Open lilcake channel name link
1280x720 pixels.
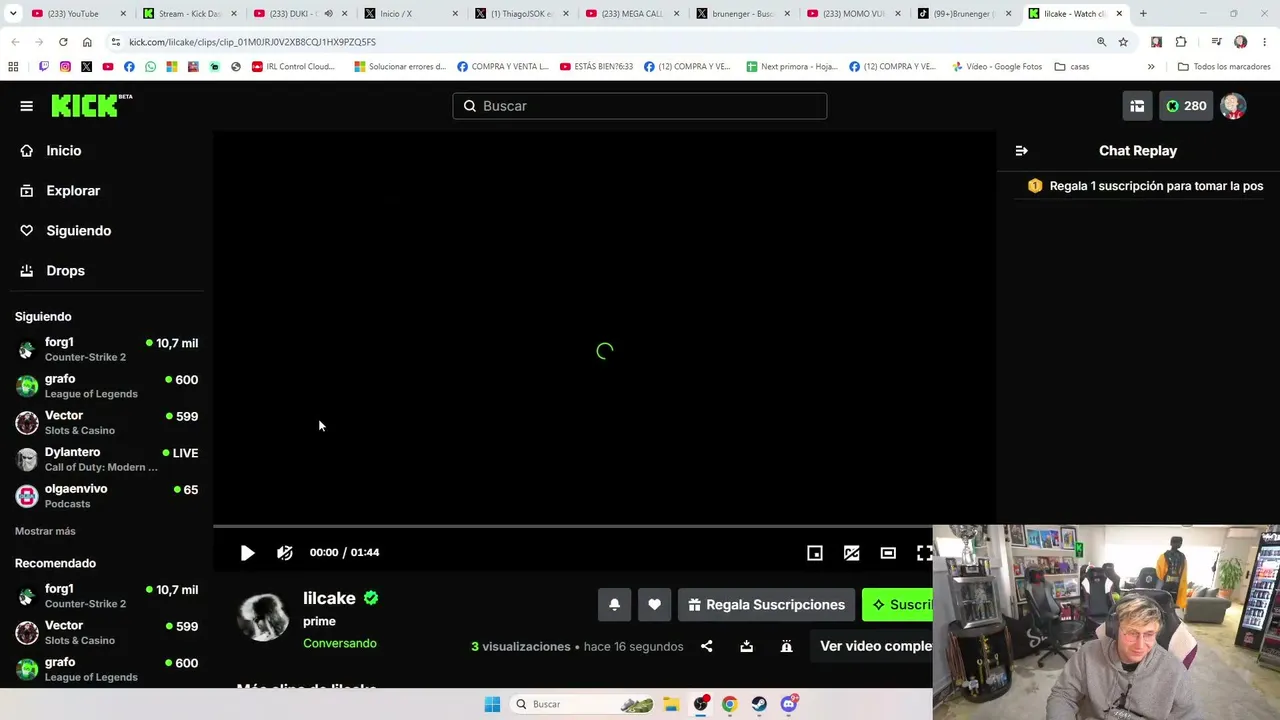[329, 598]
